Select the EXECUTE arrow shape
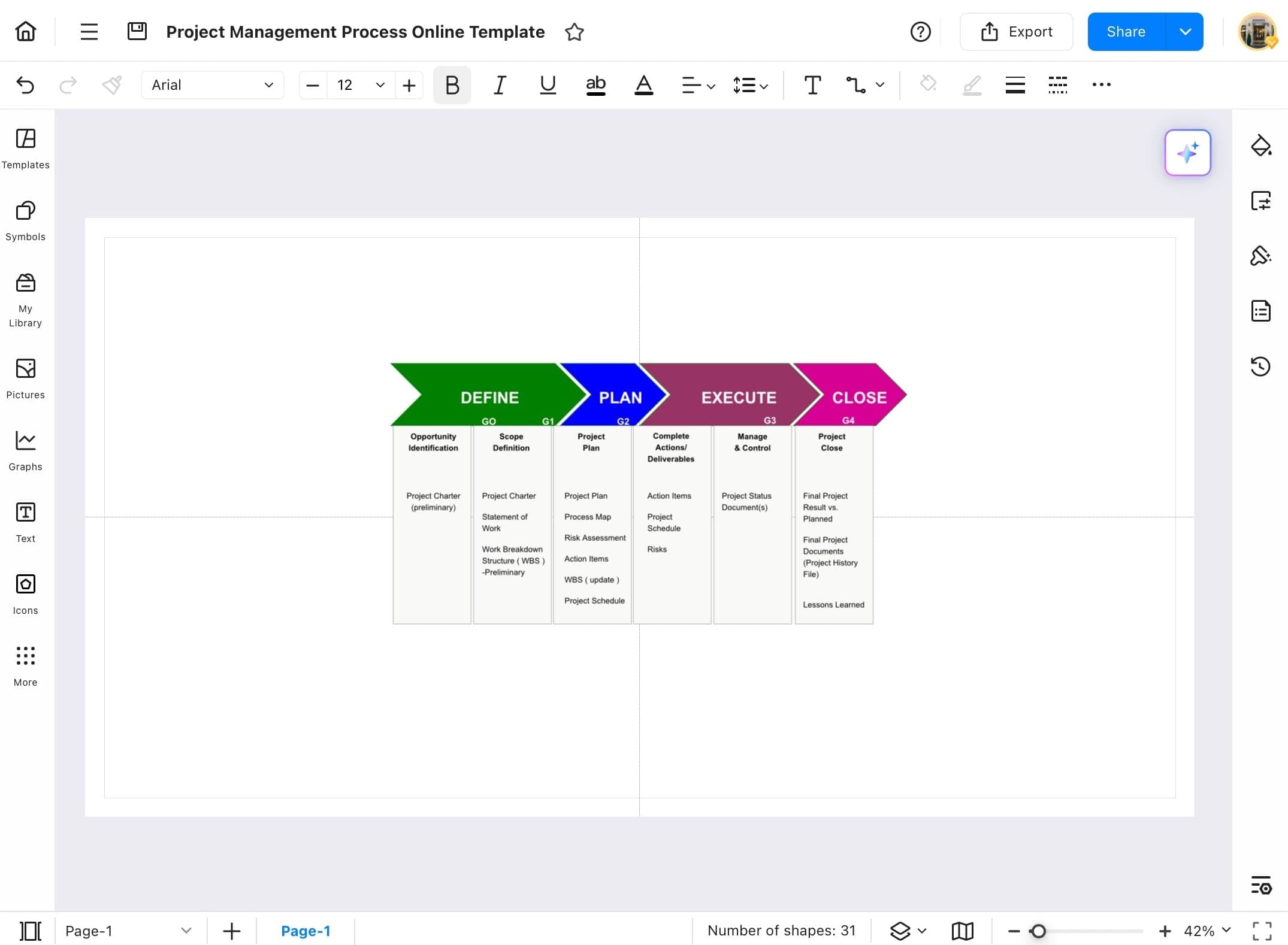Viewport: 1288px width, 945px height. (738, 397)
